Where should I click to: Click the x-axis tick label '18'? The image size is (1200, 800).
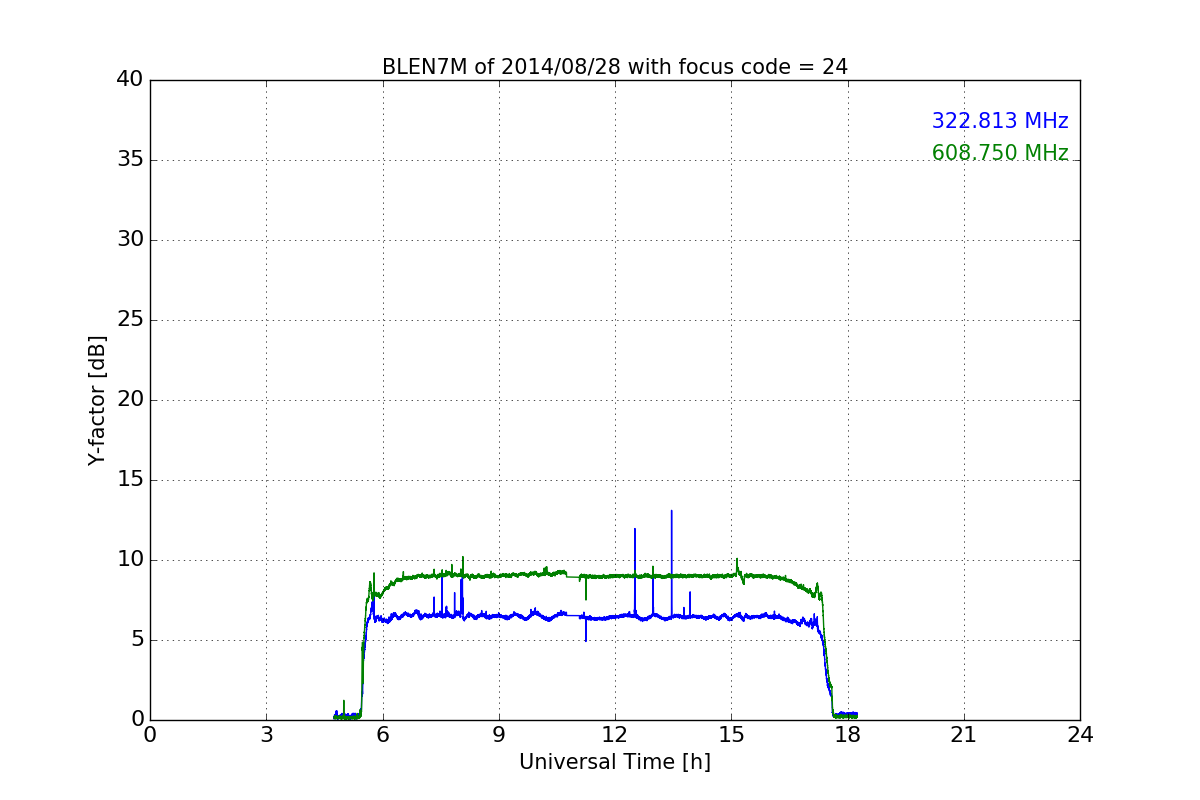click(848, 735)
